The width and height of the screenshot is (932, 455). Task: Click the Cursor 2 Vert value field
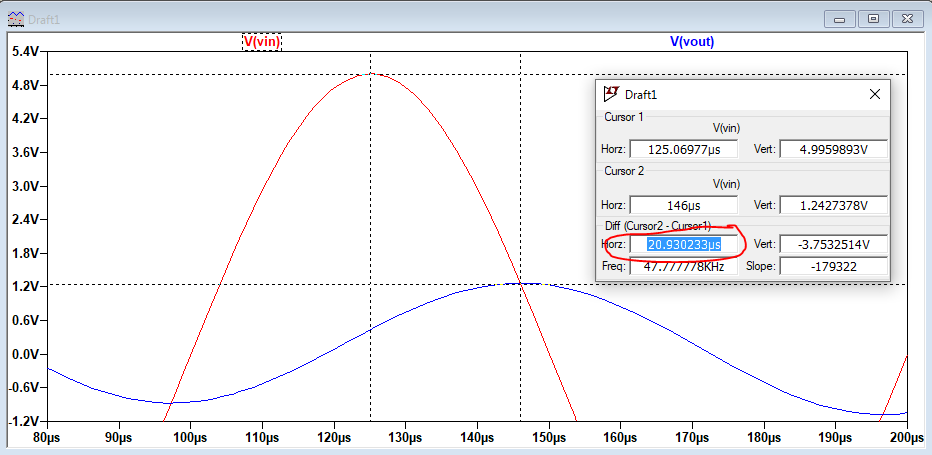[833, 205]
